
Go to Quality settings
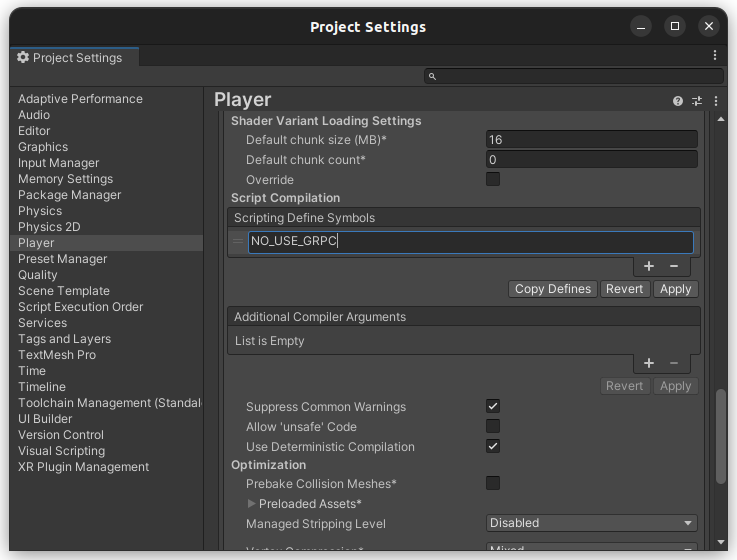38,275
